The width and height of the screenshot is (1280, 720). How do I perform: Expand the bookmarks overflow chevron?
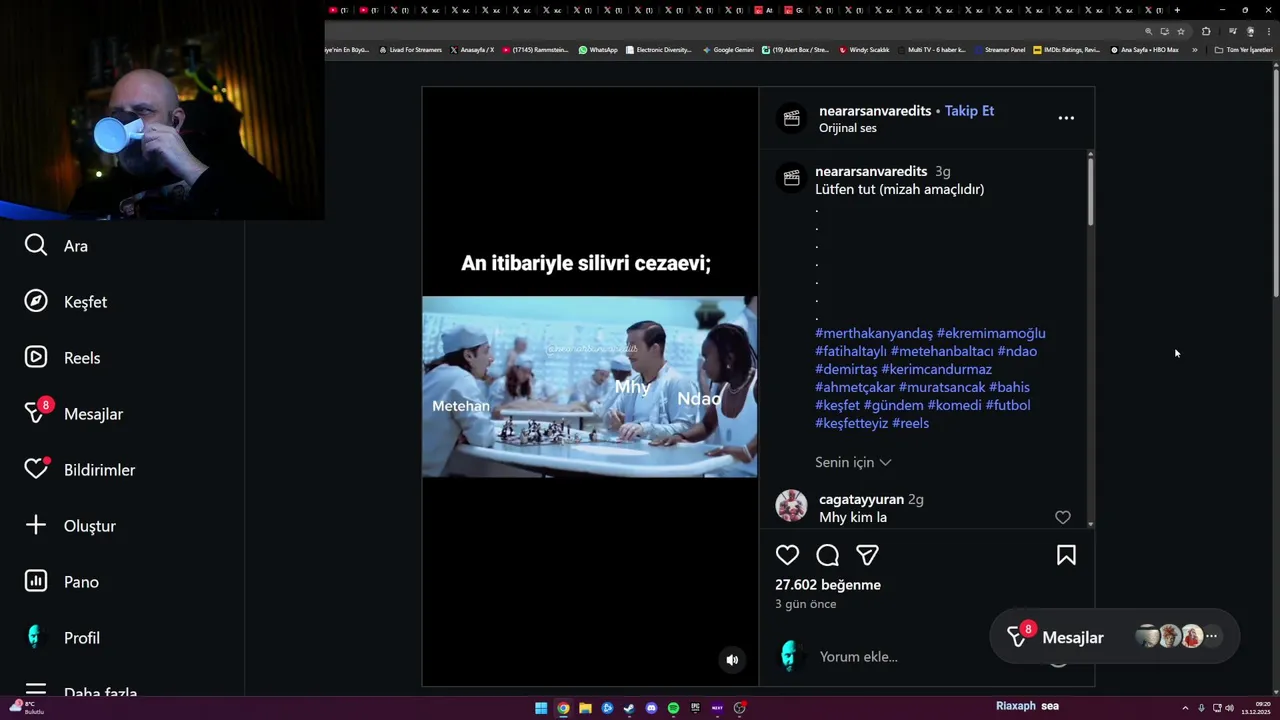[x=1194, y=49]
